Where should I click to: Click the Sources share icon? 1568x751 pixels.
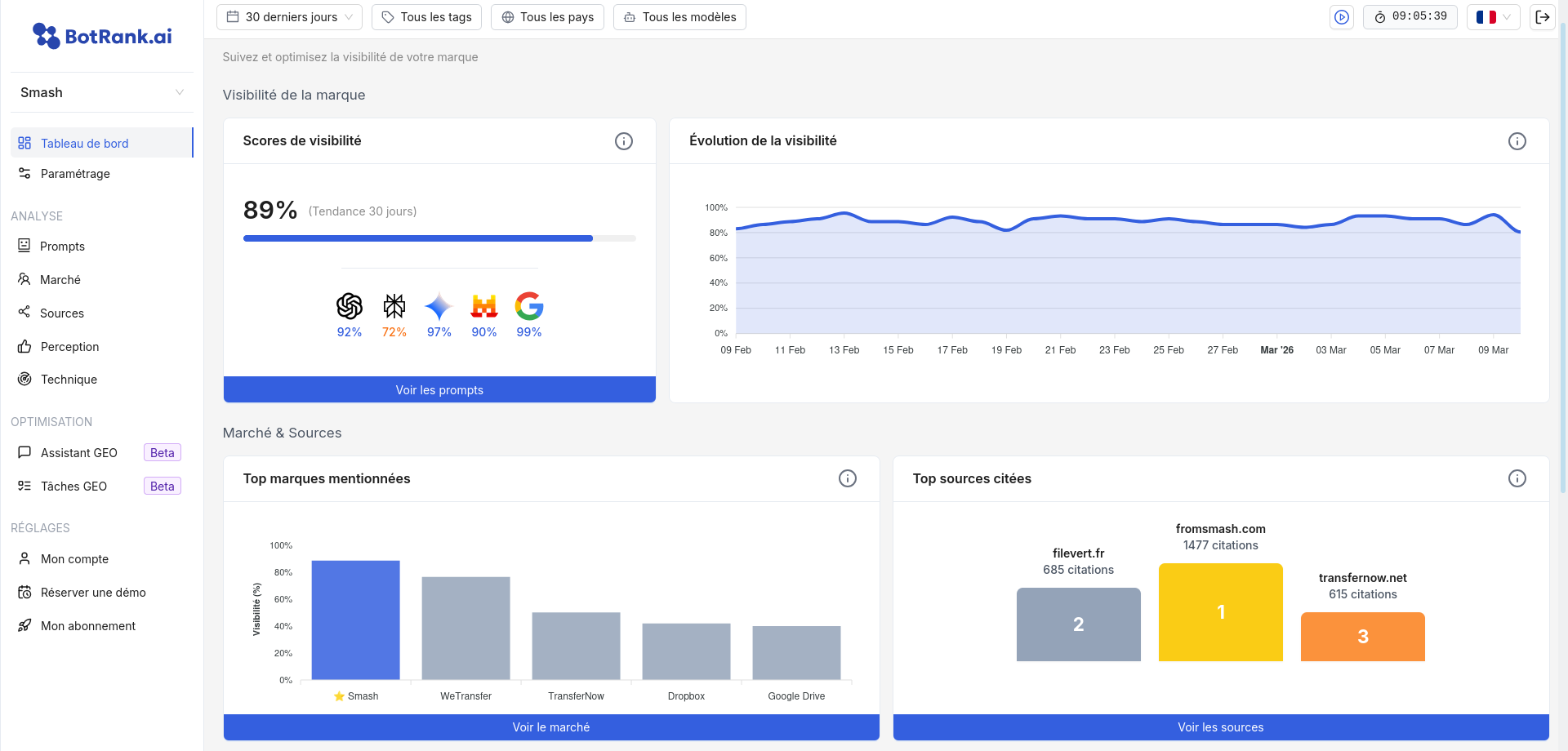pos(24,312)
